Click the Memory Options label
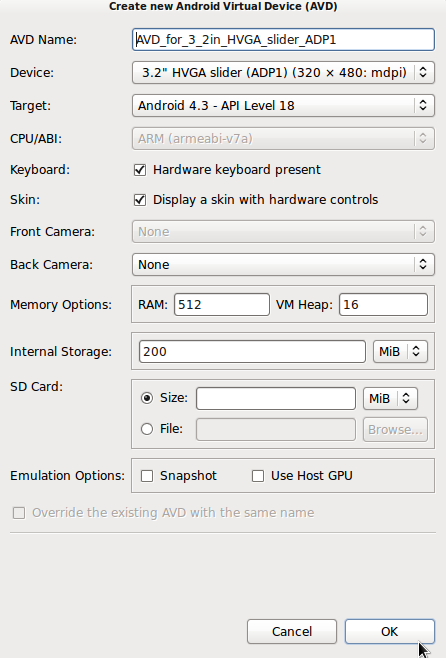 point(61,305)
